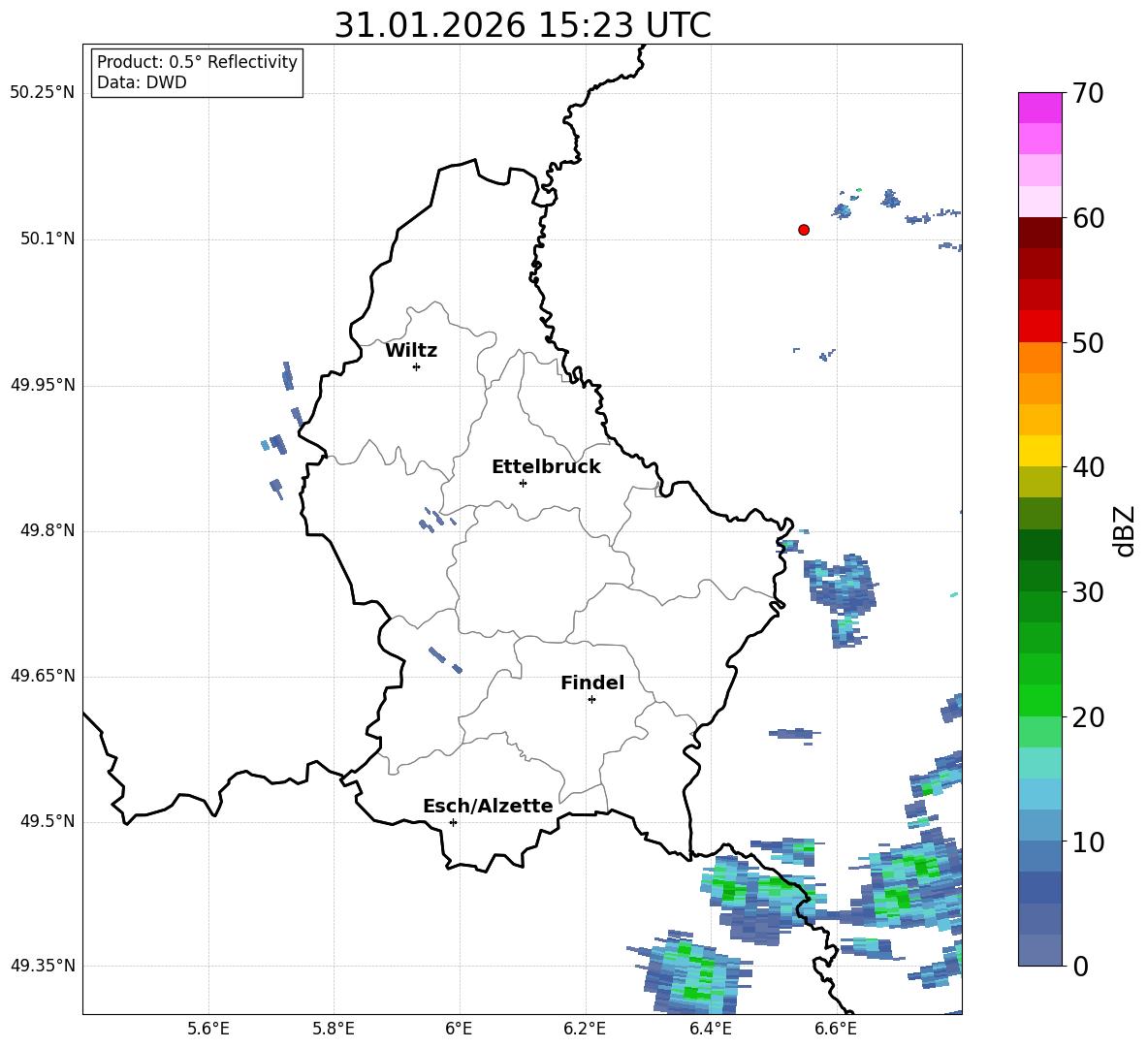Click the bright red colorbar segment just above 50

(x=1039, y=327)
